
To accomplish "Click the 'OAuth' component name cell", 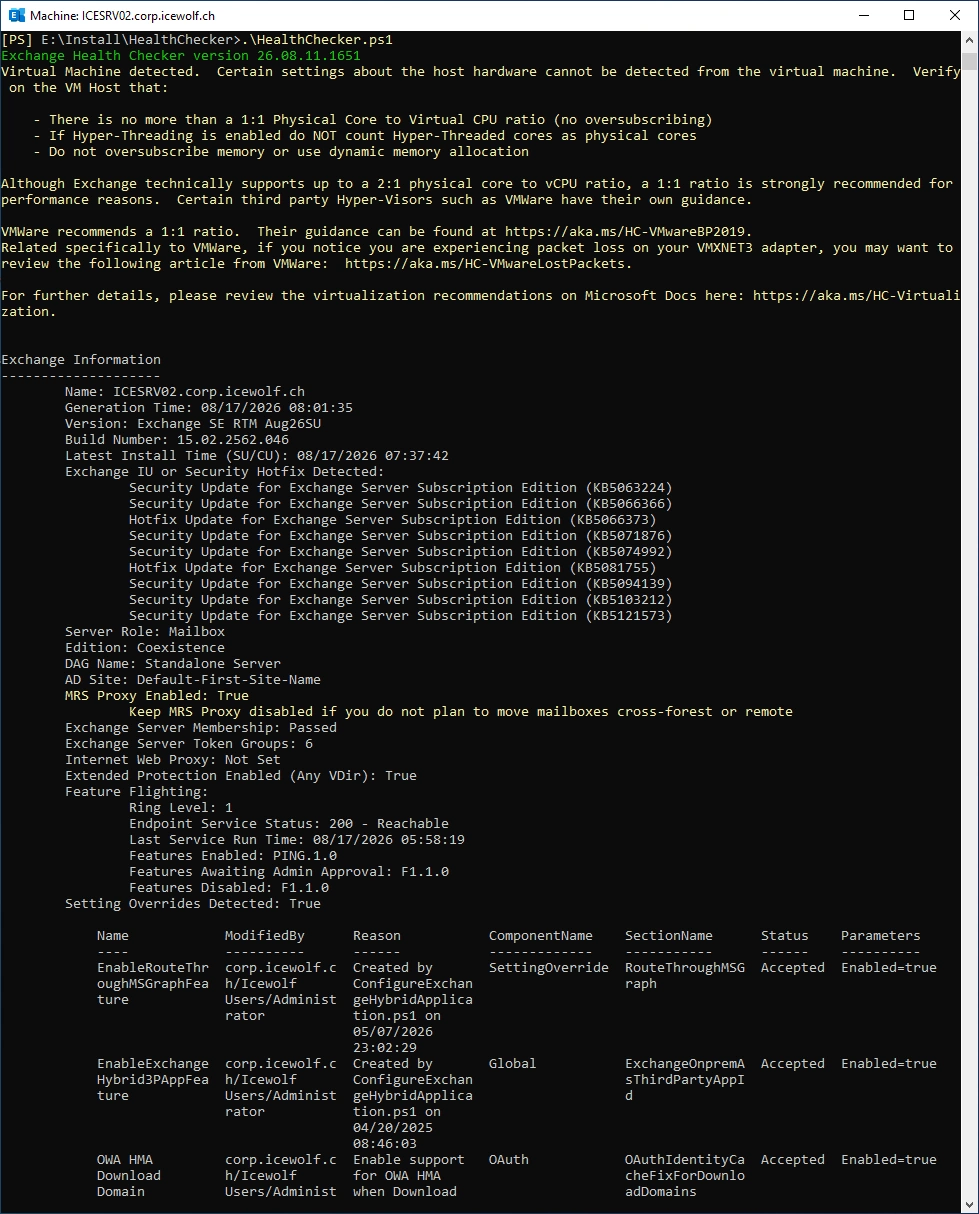I will [x=509, y=1160].
